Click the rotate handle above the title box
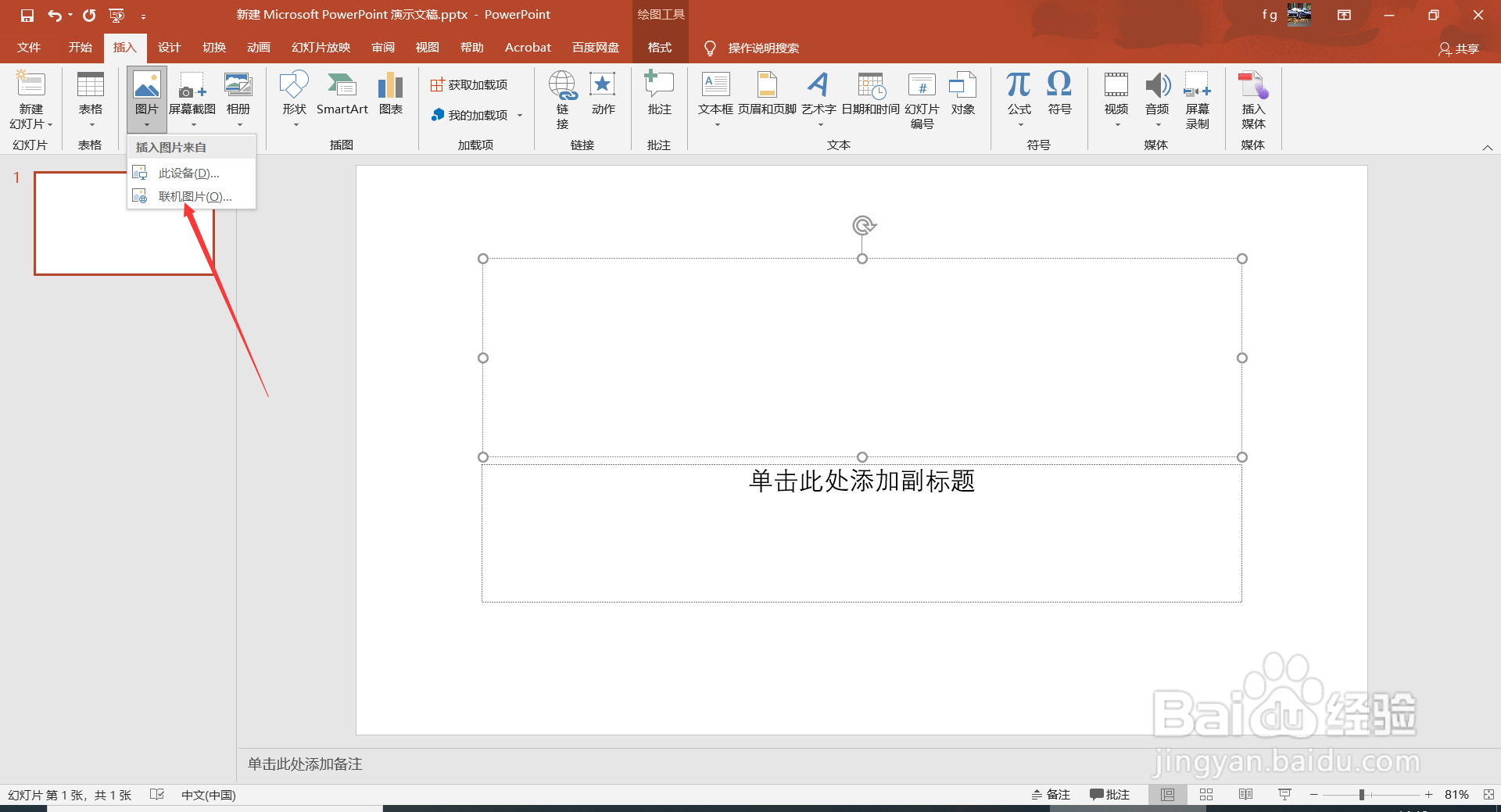Viewport: 1501px width, 812px height. click(863, 226)
